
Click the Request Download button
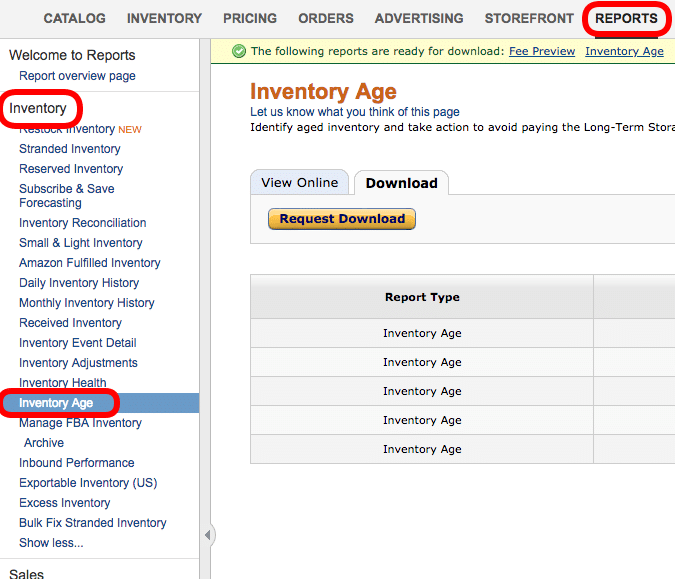point(342,219)
